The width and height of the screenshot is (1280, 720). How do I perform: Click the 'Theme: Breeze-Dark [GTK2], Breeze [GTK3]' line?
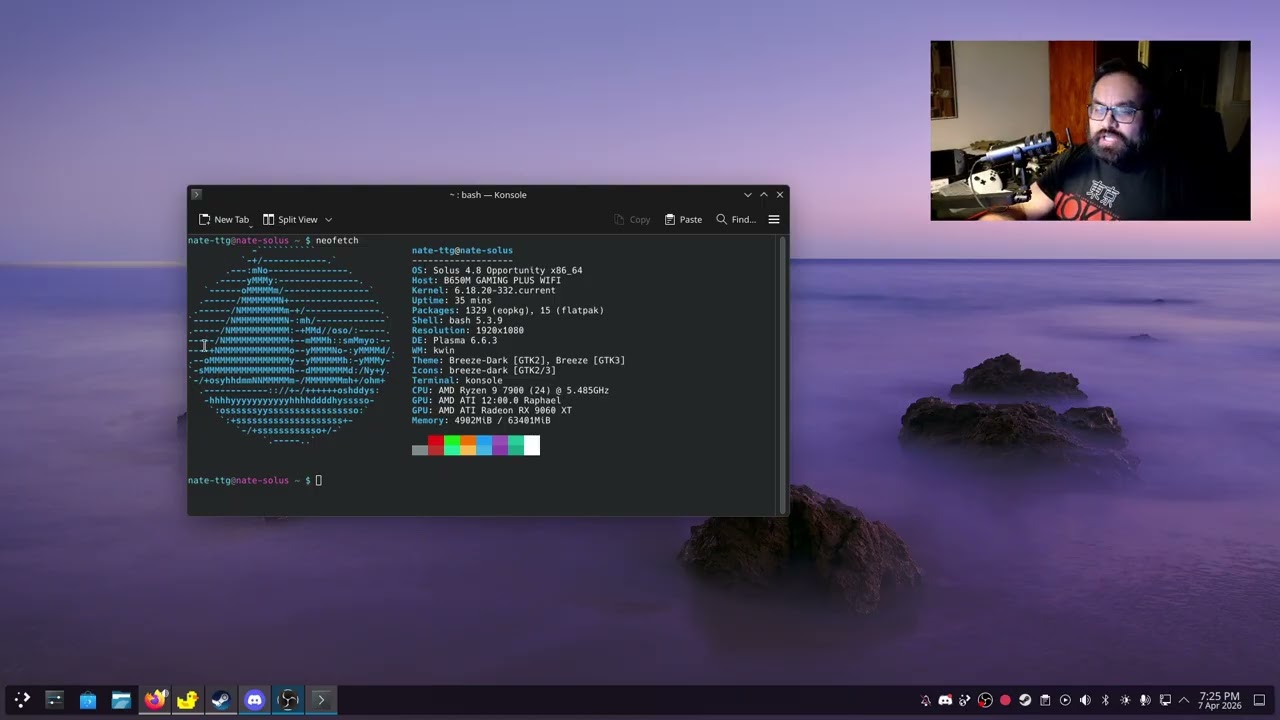coord(518,360)
